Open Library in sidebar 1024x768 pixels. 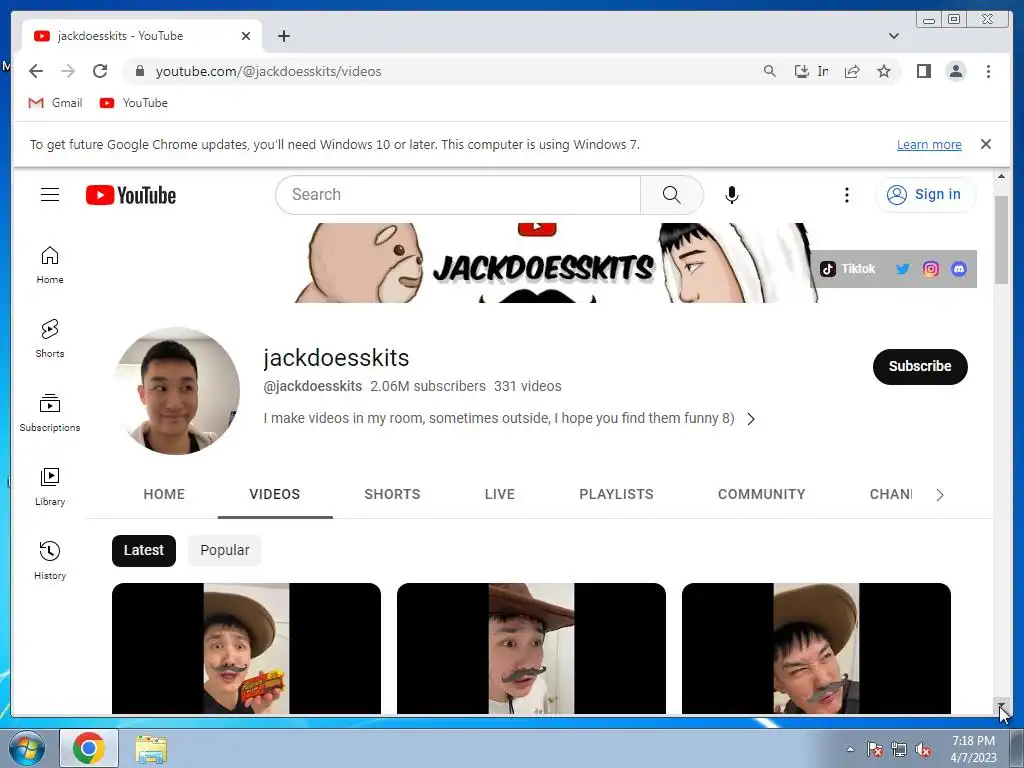[50, 487]
